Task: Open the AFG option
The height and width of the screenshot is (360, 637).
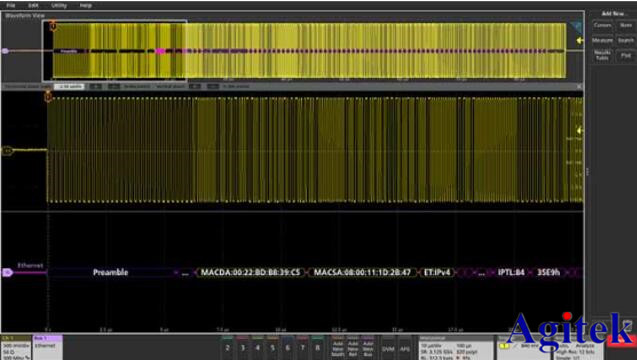Action: tap(405, 348)
